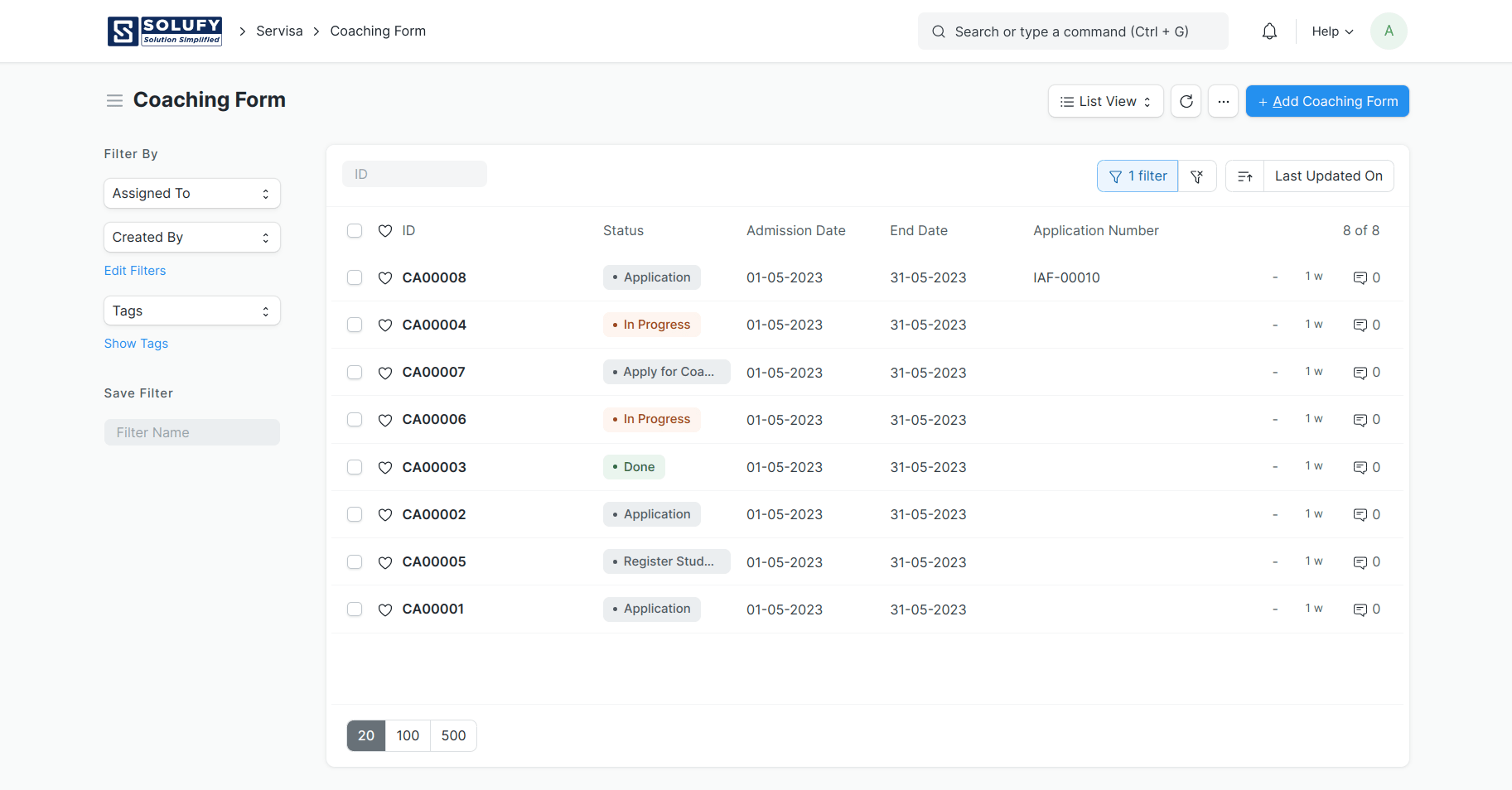The height and width of the screenshot is (790, 1512).
Task: Open List View switcher dropdown
Action: tap(1105, 101)
